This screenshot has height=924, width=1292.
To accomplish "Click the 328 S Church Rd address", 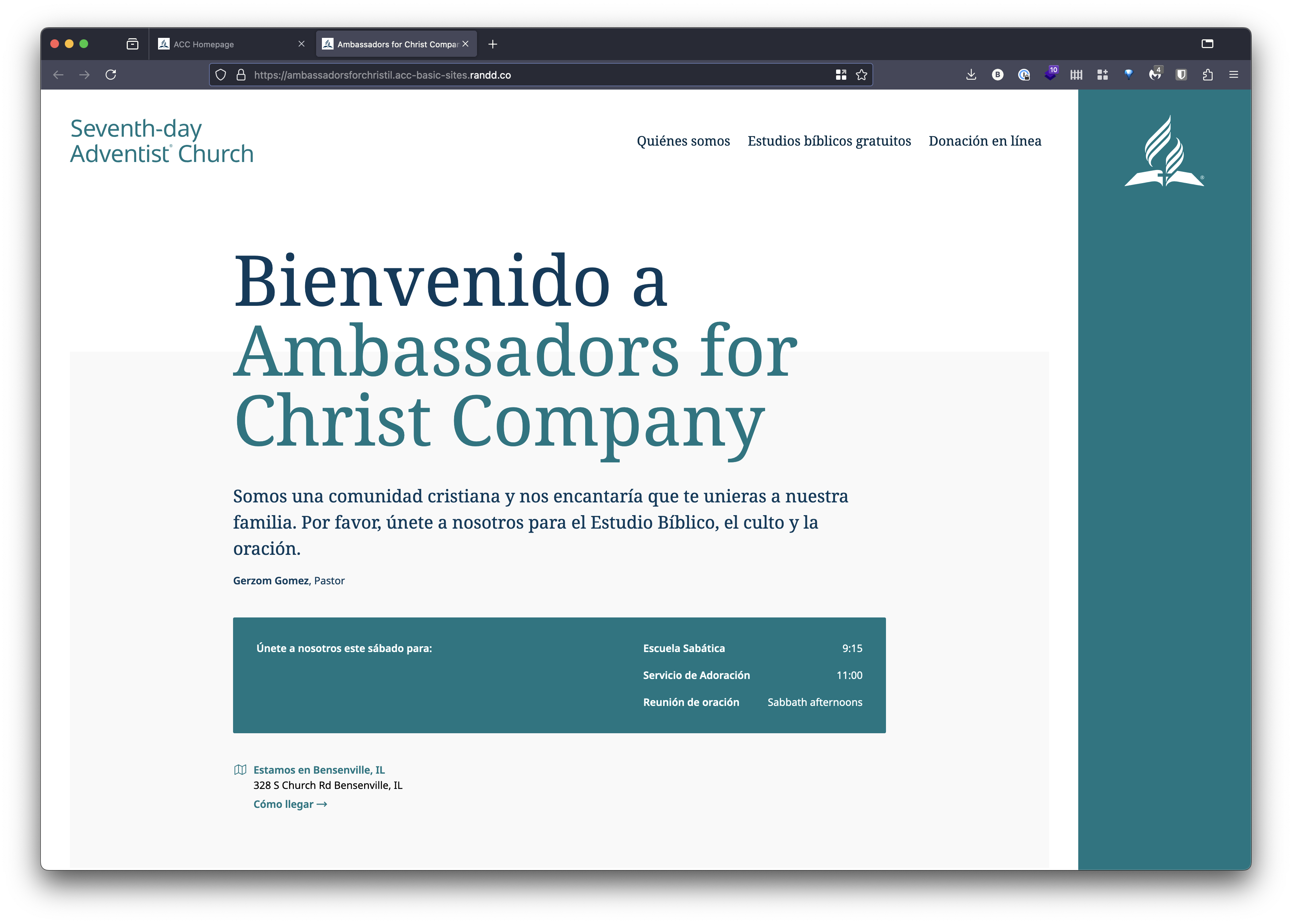I will pos(328,785).
